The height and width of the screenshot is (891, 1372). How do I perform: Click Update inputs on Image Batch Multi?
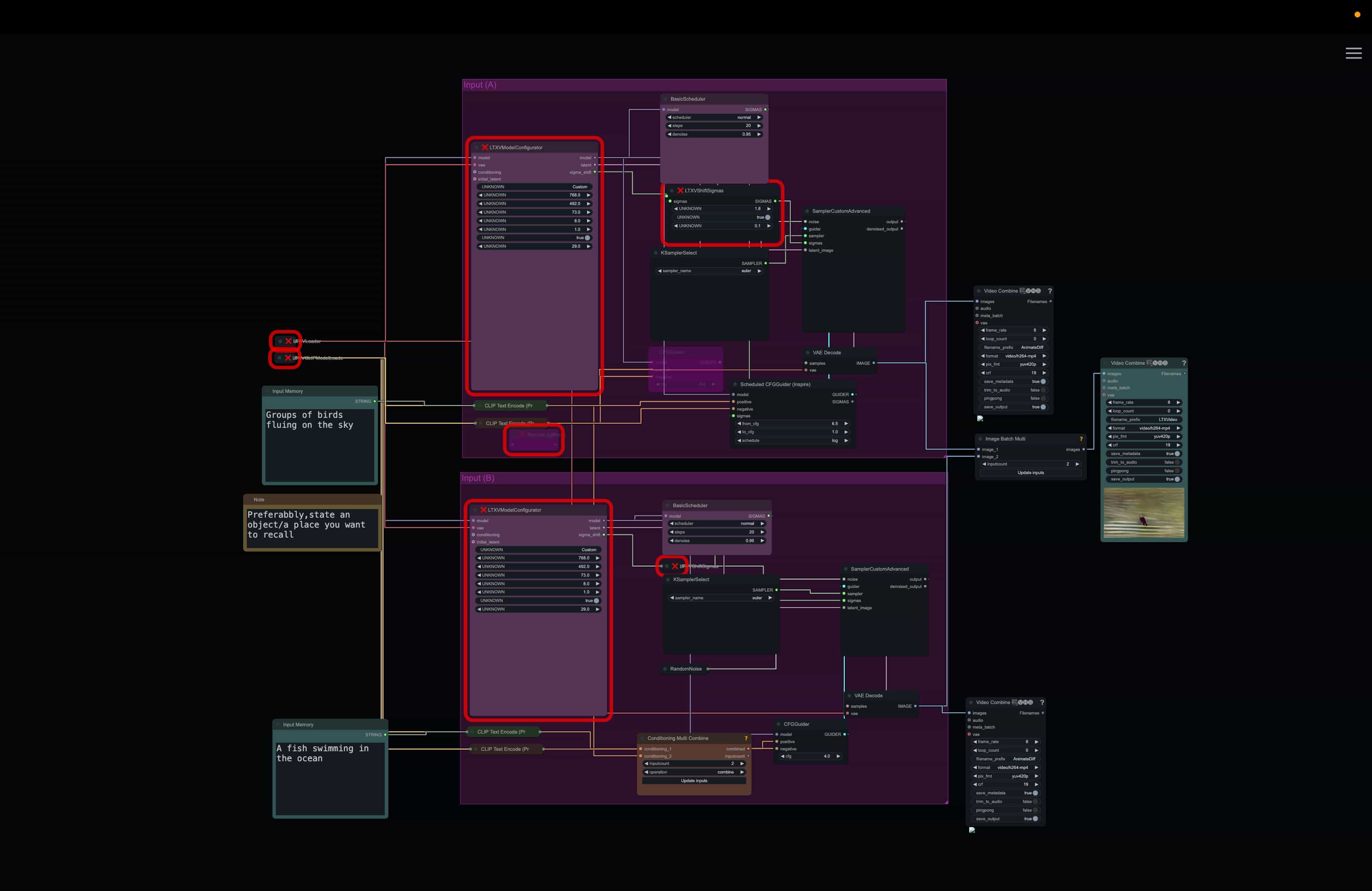tap(1030, 473)
